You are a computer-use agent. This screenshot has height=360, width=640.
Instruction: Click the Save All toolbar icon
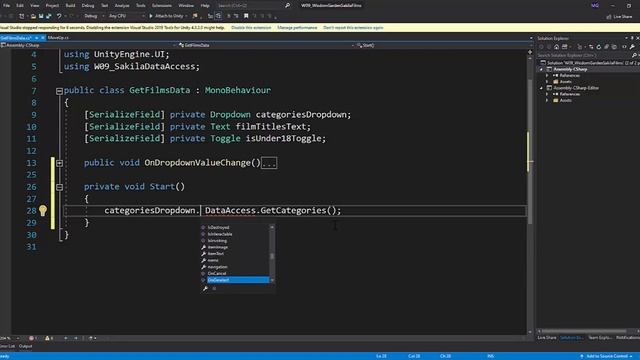(49, 16)
